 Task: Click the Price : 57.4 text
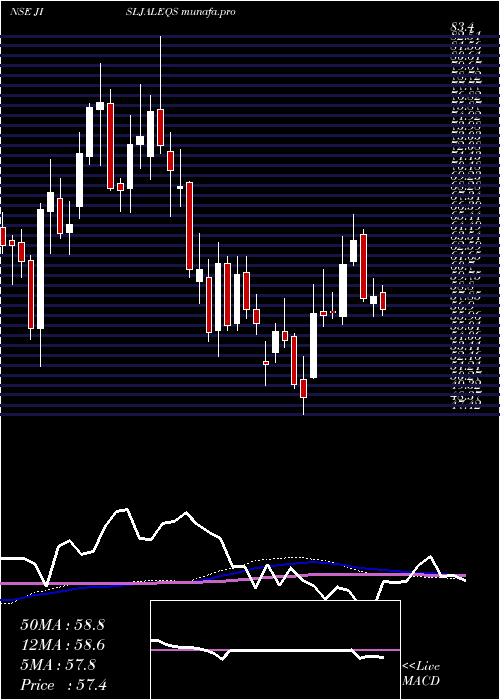[63, 685]
